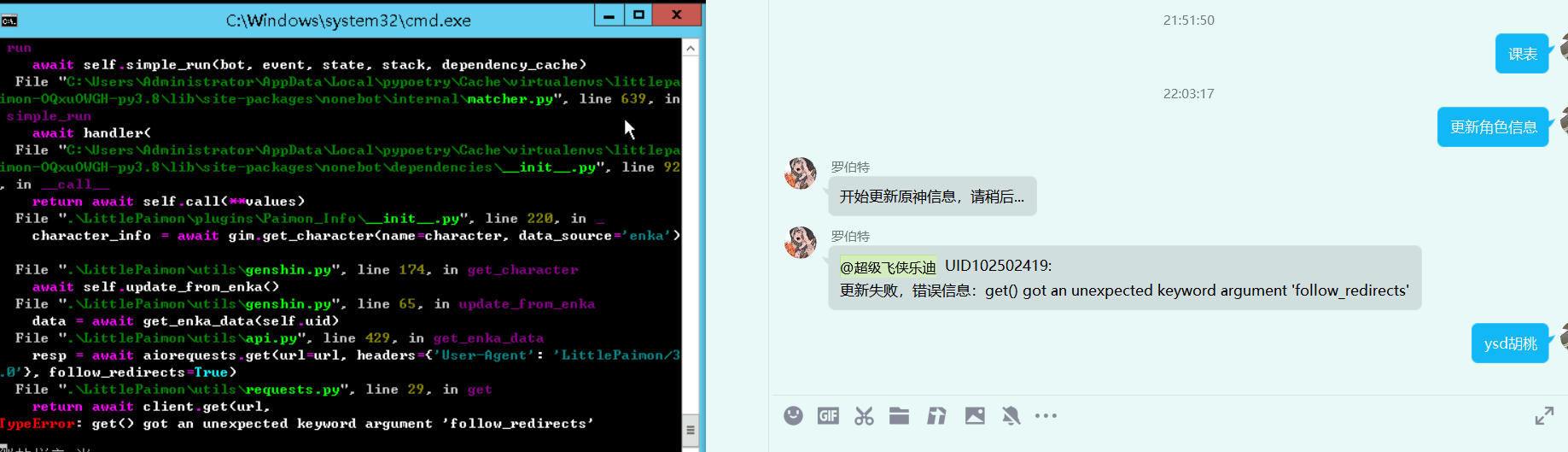This screenshot has height=452, width=1568.
Task: Click the name 罗伯特 above the first message
Action: click(x=850, y=167)
